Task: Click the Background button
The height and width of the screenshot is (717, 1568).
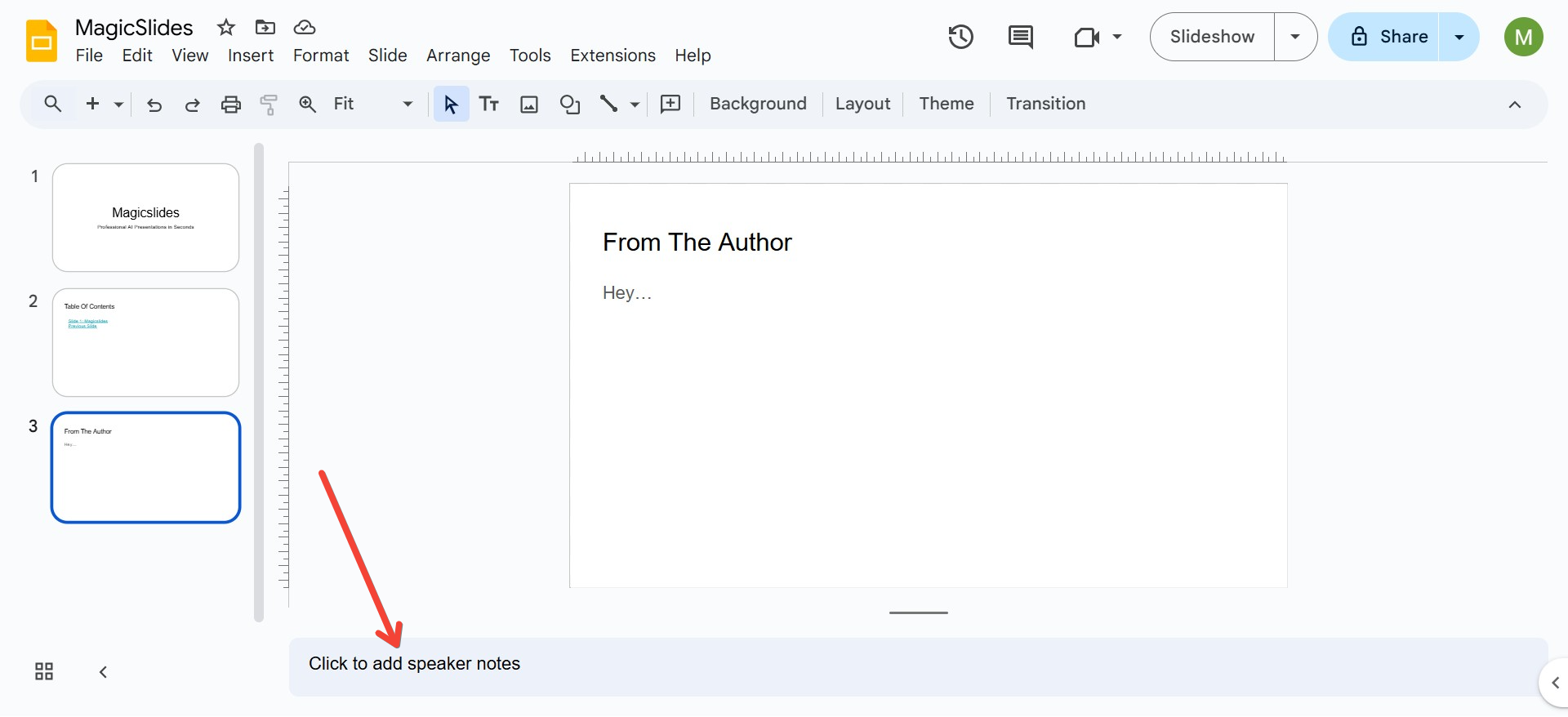Action: pyautogui.click(x=758, y=104)
